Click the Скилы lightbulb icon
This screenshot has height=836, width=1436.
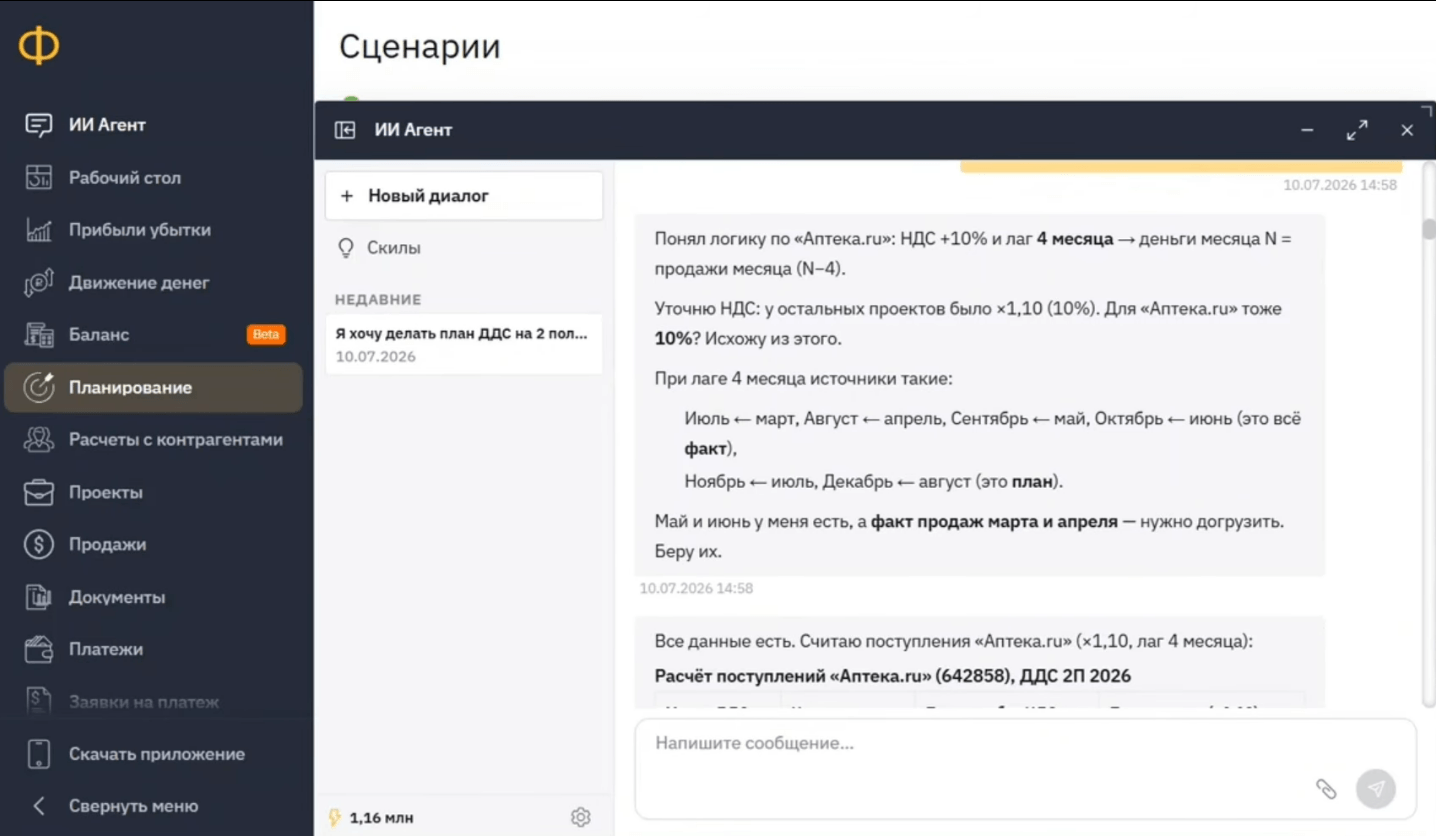346,248
